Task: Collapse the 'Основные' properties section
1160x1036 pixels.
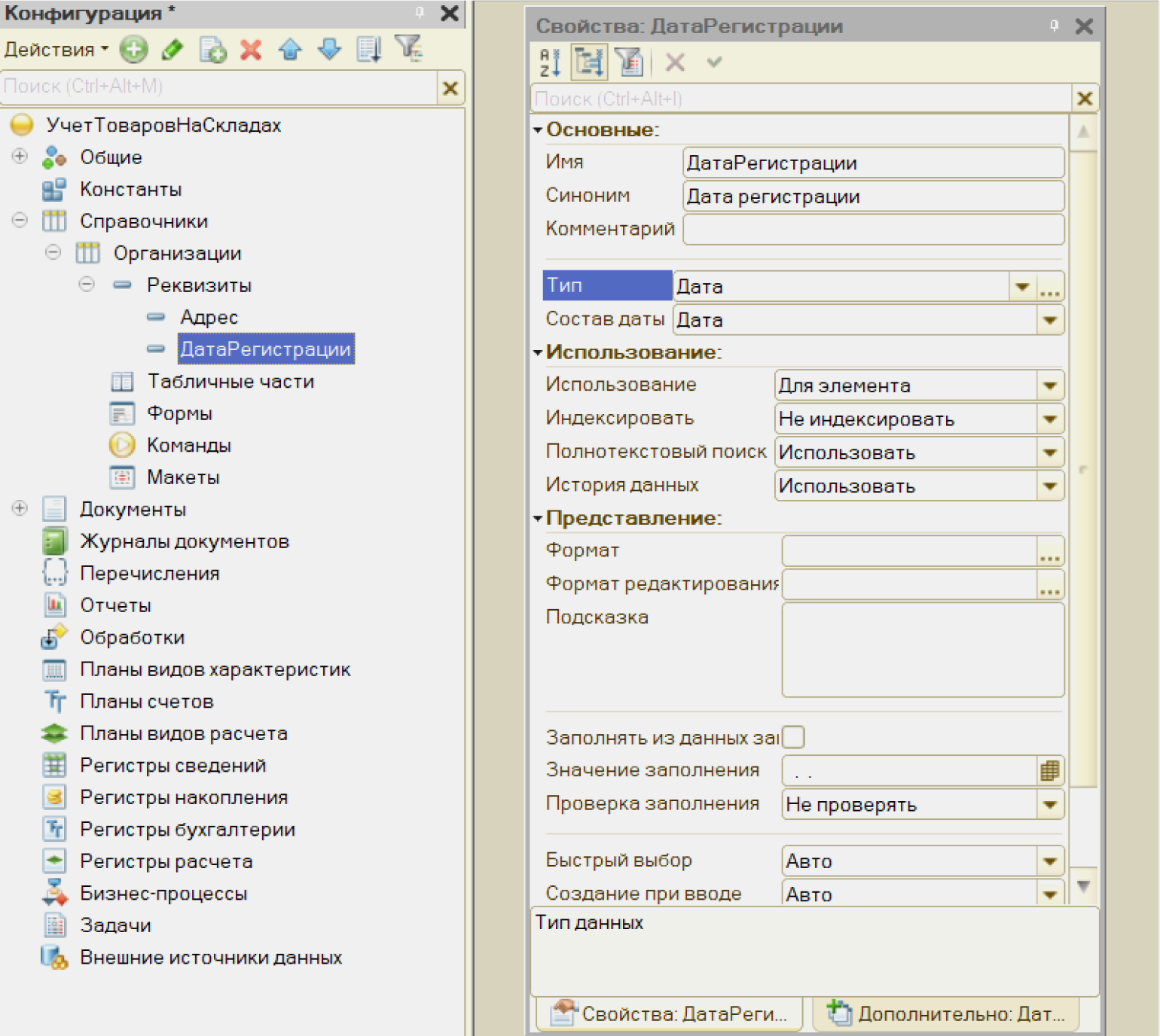Action: click(x=538, y=130)
